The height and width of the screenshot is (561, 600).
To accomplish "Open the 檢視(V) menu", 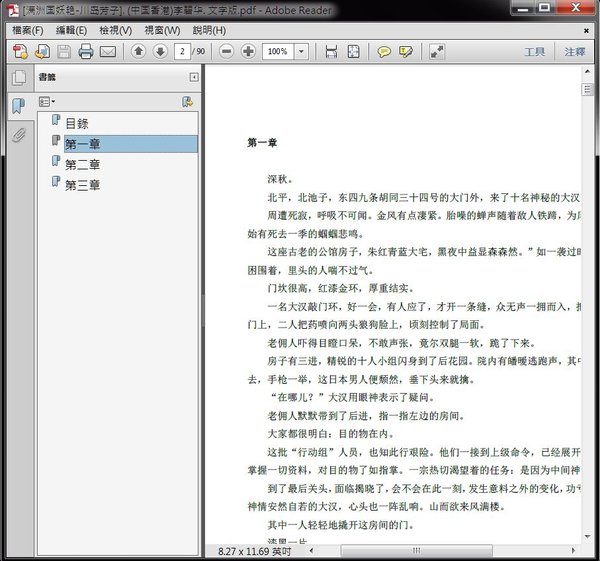I will (117, 29).
